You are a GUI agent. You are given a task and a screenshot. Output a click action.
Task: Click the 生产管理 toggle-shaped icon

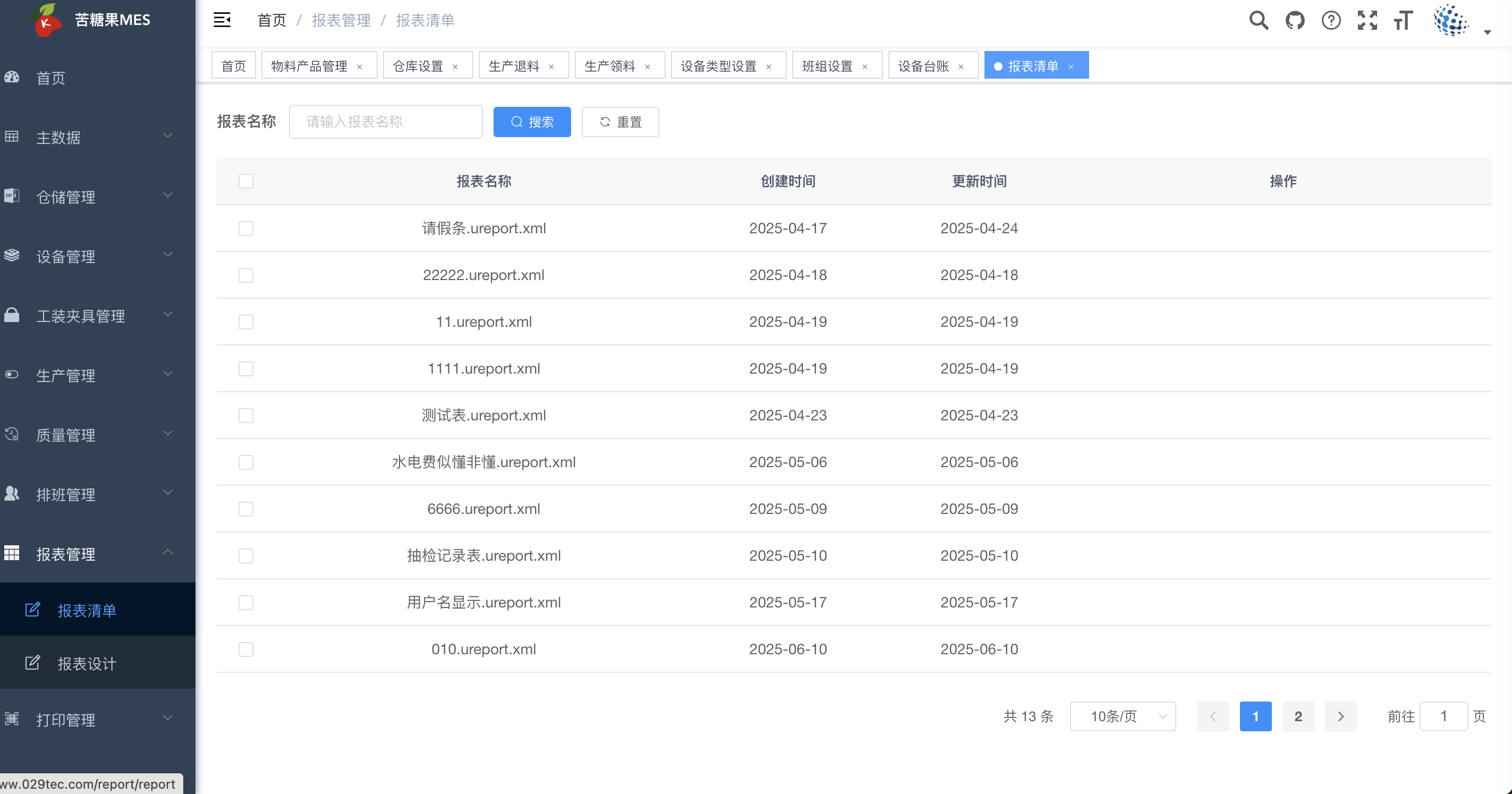pyautogui.click(x=12, y=374)
